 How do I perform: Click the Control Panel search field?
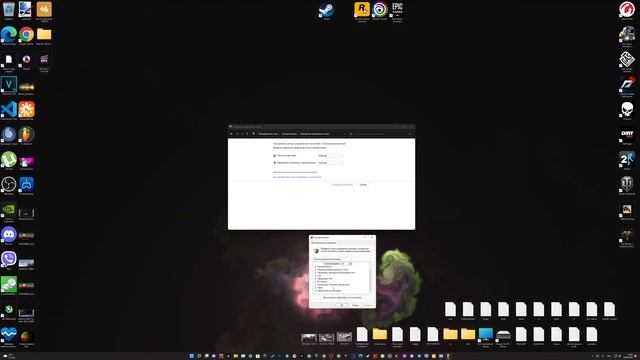(x=384, y=133)
